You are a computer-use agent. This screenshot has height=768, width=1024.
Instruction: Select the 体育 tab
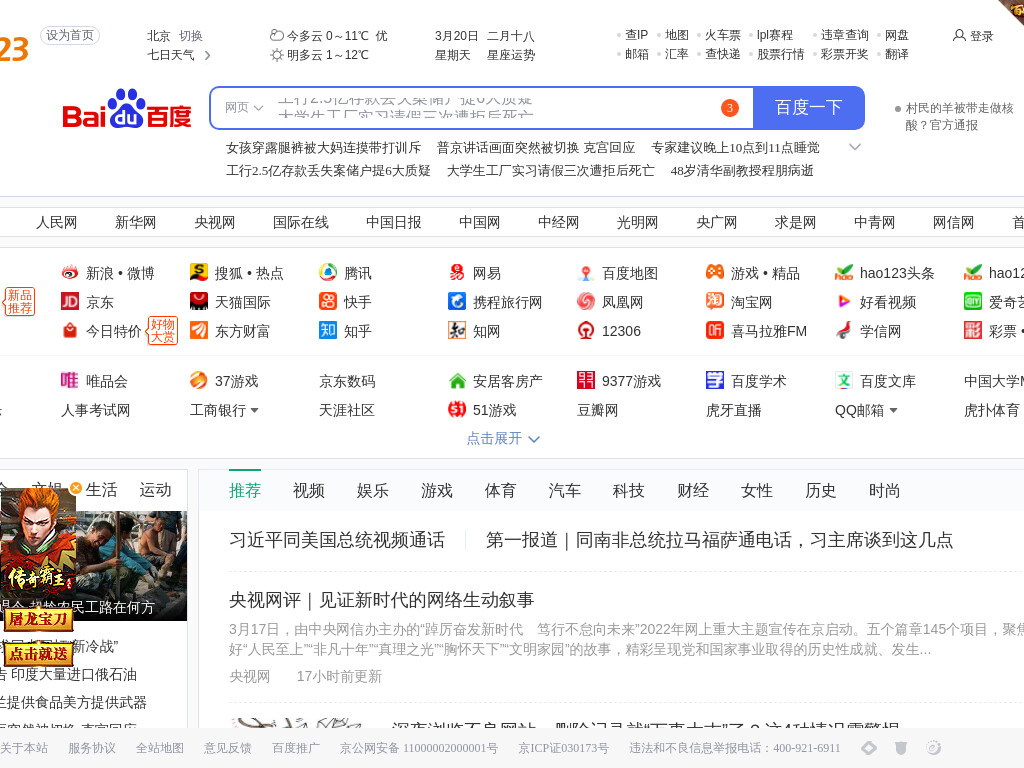click(500, 490)
